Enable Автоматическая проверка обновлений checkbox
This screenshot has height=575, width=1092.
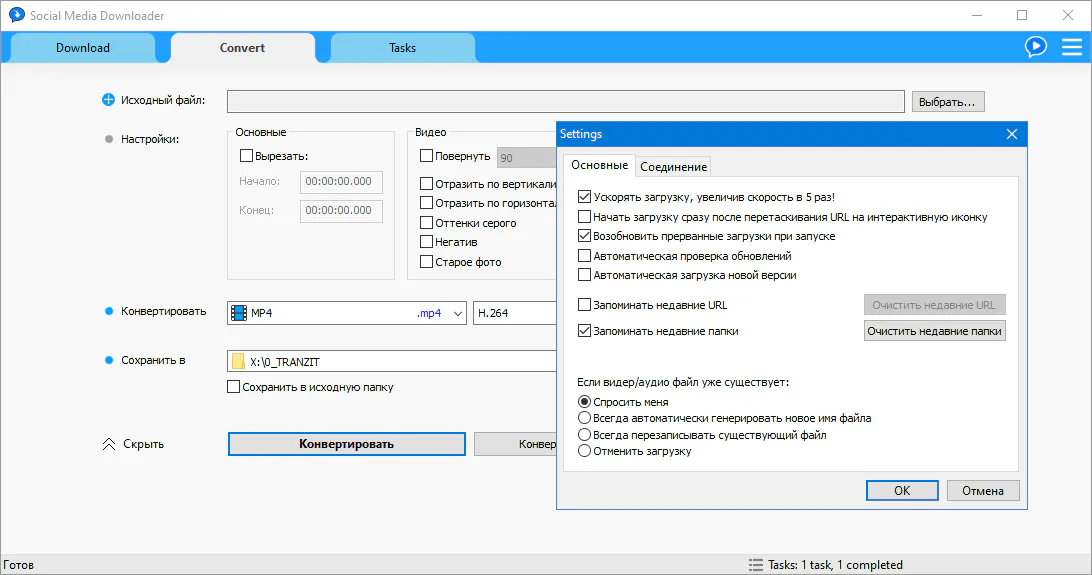tap(585, 256)
